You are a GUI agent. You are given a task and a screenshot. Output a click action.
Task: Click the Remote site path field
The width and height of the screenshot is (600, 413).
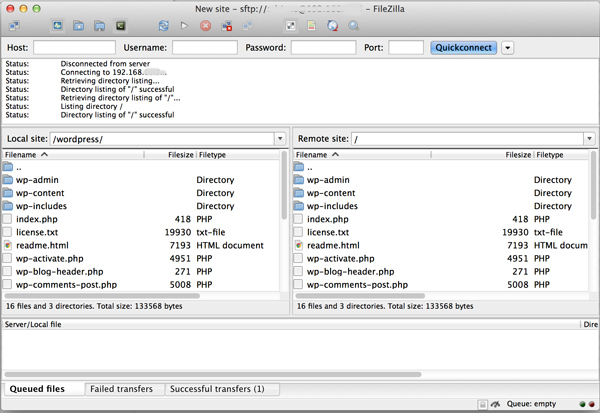(467, 139)
